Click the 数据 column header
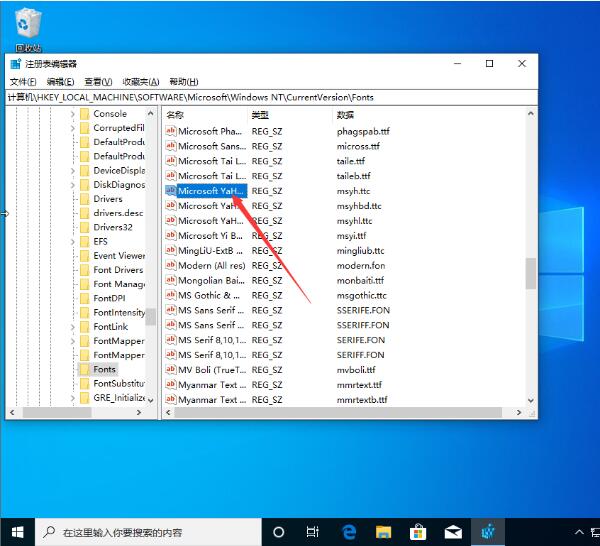This screenshot has width=600, height=546. pyautogui.click(x=345, y=115)
